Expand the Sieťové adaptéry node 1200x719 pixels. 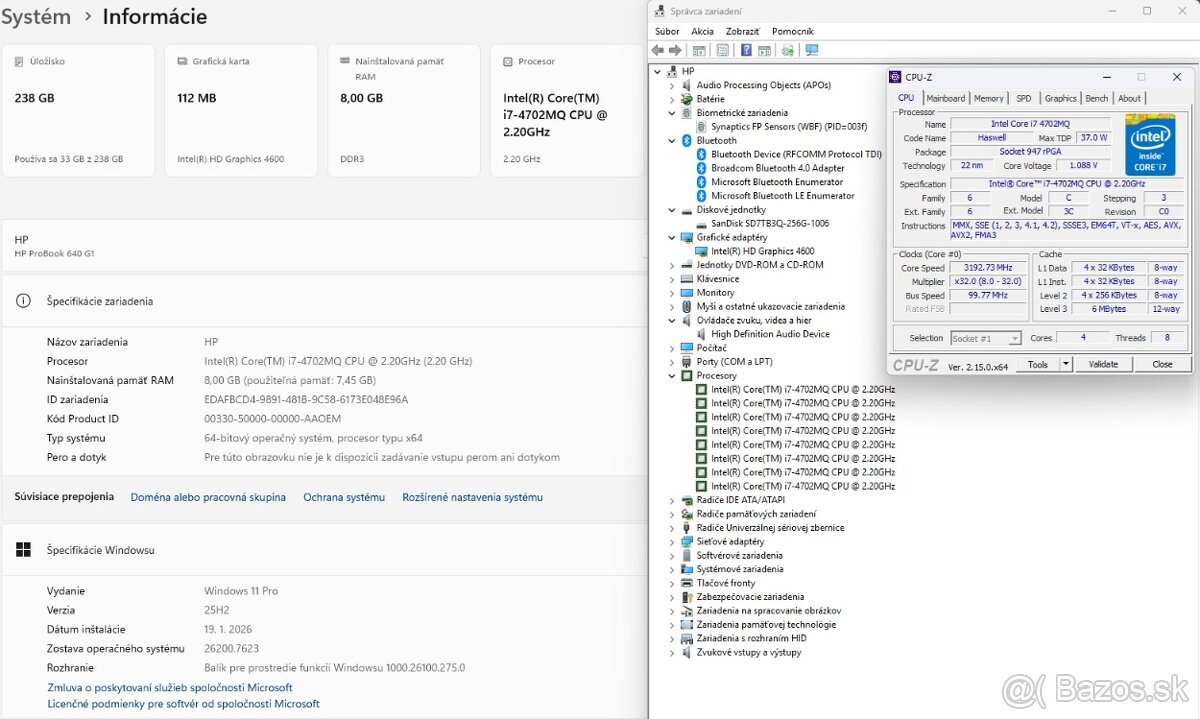672,542
